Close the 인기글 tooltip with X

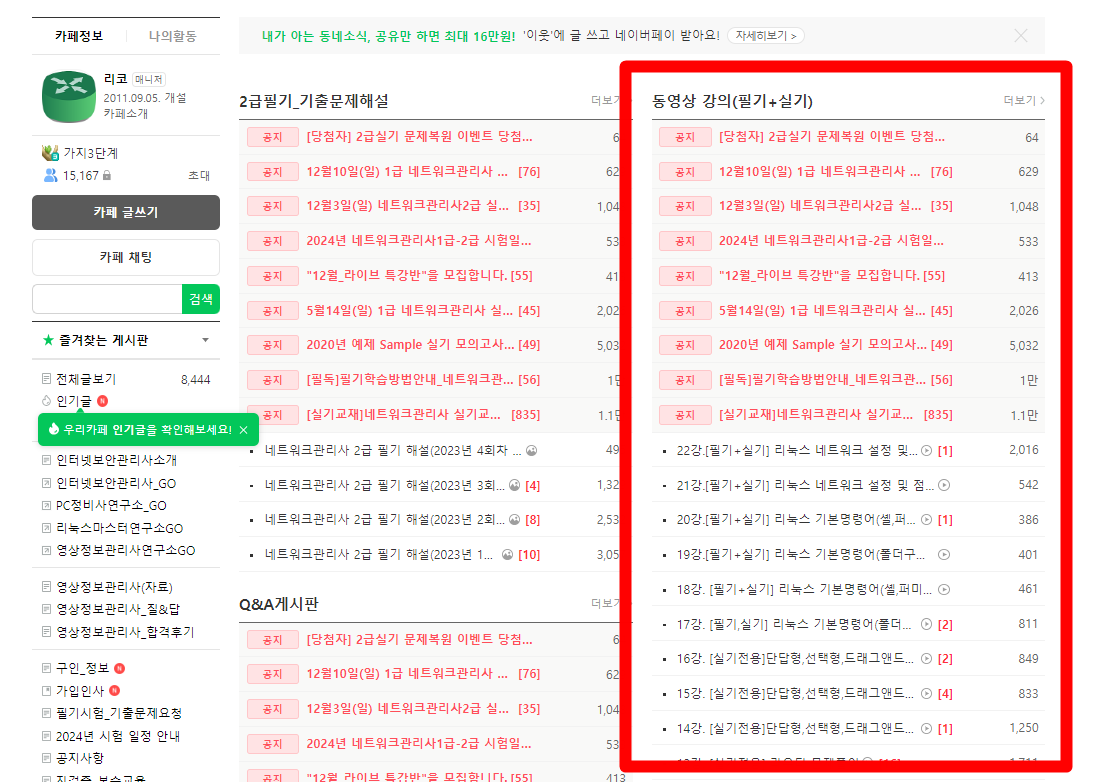[x=243, y=429]
